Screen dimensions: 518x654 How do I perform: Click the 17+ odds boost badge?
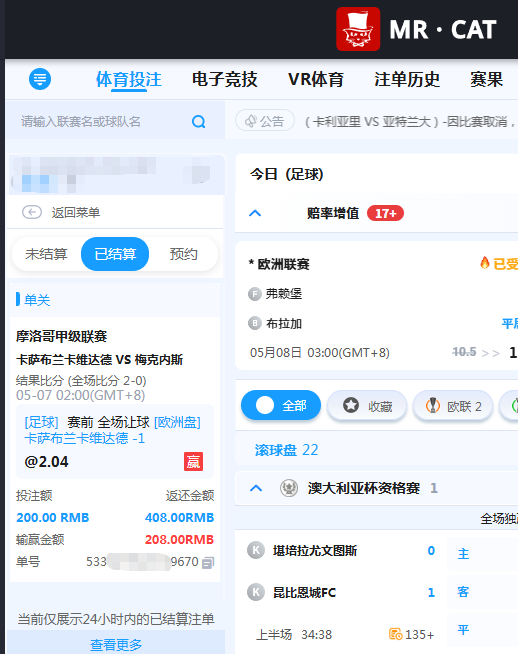(385, 214)
